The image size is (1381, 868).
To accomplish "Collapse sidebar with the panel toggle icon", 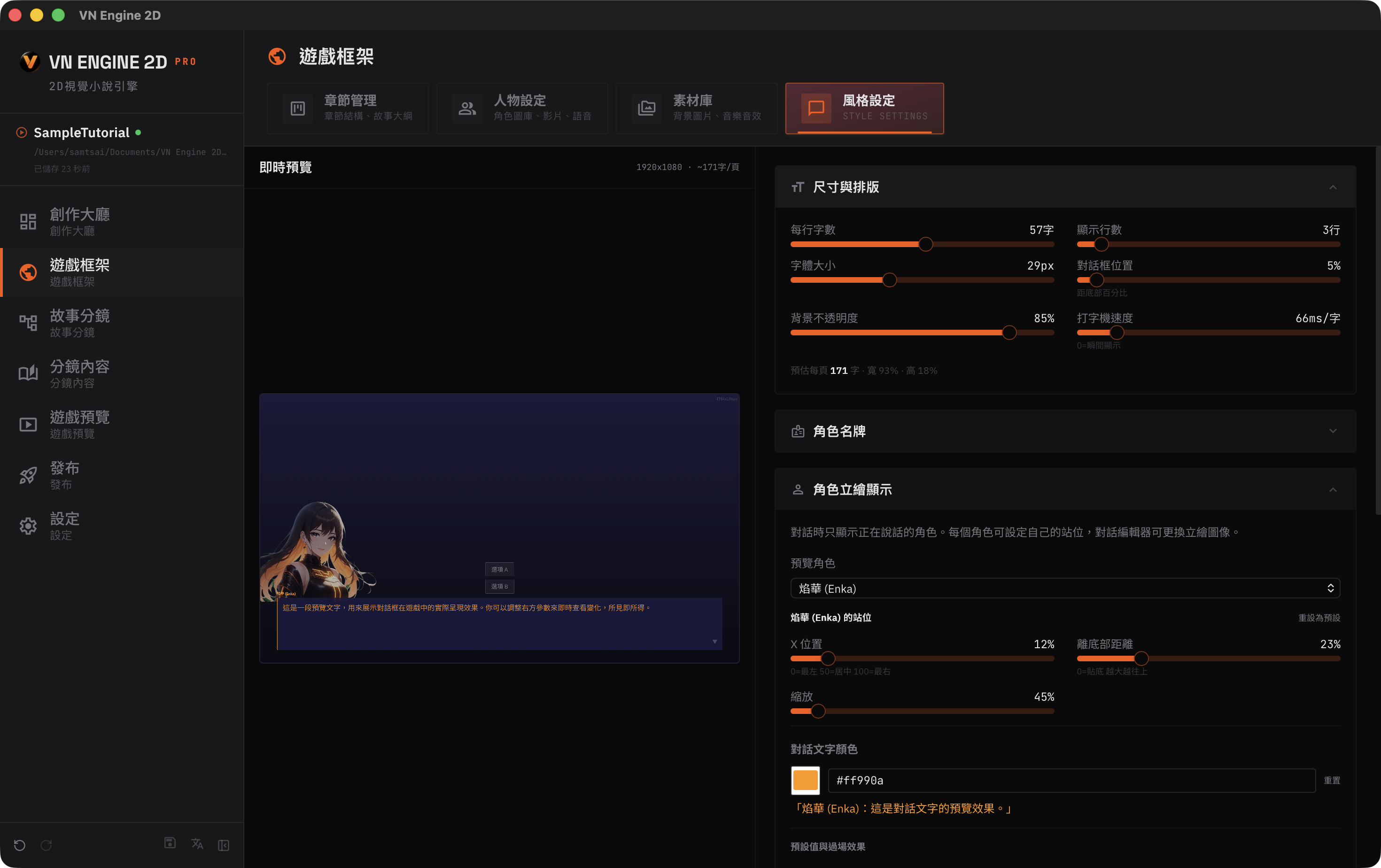I will tap(224, 845).
